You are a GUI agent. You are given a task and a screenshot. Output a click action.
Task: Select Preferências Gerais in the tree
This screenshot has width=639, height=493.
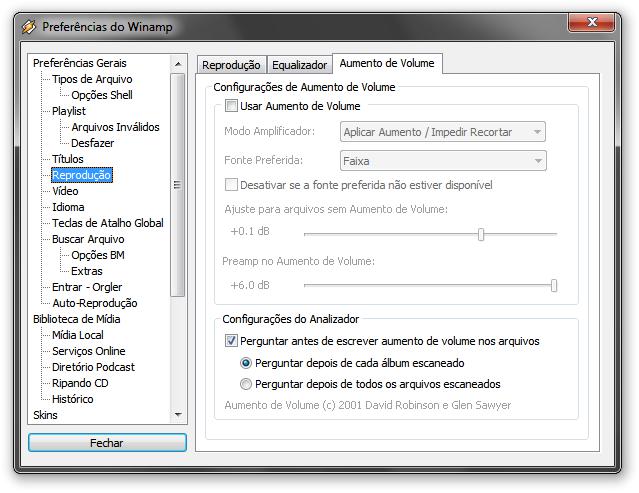(x=80, y=63)
